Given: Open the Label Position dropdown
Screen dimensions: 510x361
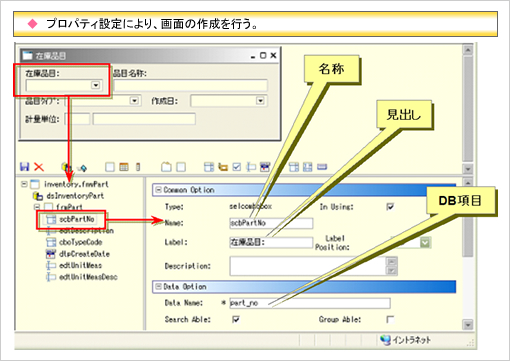Looking at the screenshot, I should pyautogui.click(x=425, y=242).
